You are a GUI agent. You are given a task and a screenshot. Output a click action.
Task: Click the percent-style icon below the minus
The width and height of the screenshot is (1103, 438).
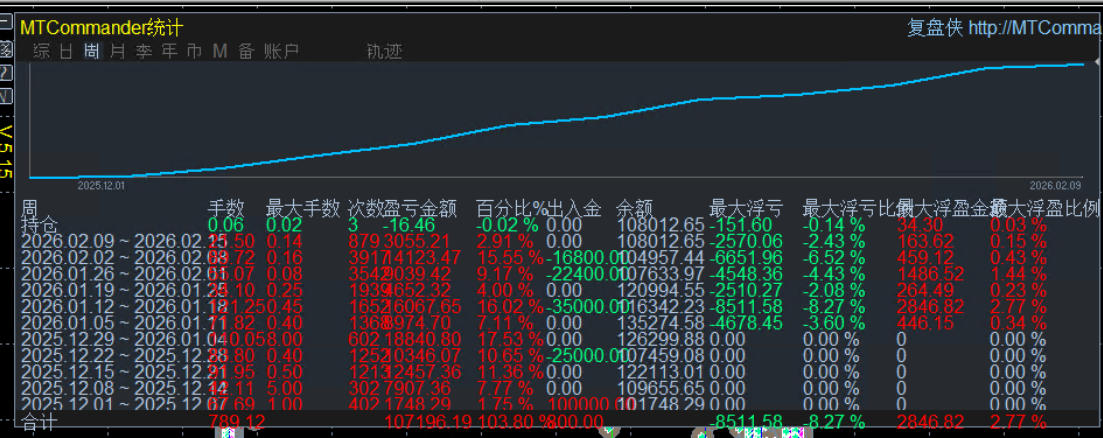[x=6, y=49]
